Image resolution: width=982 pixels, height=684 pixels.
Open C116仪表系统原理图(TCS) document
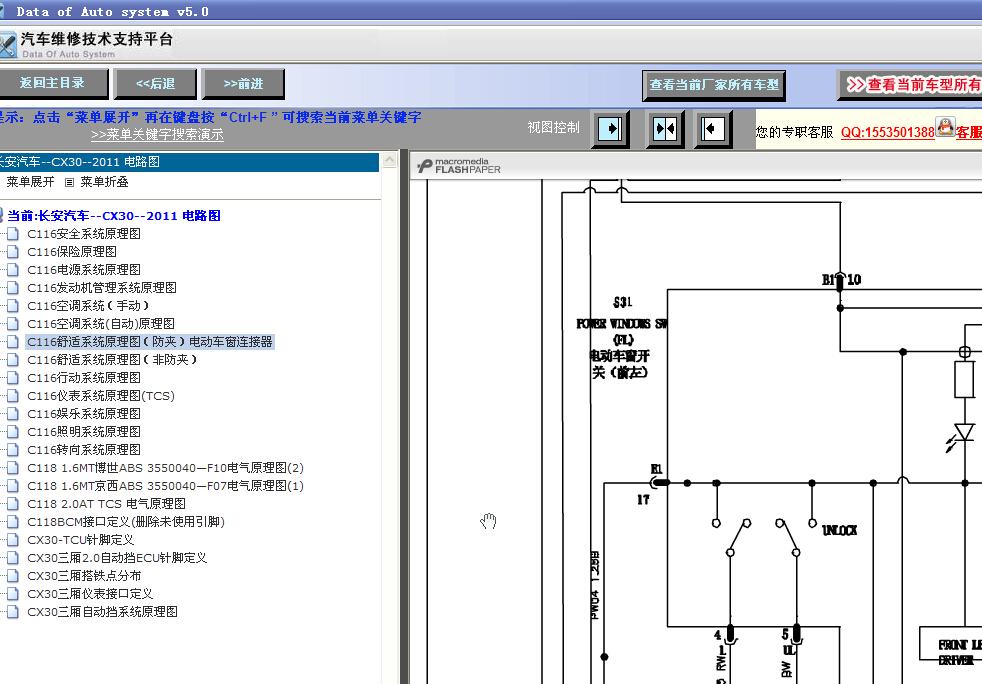101,396
